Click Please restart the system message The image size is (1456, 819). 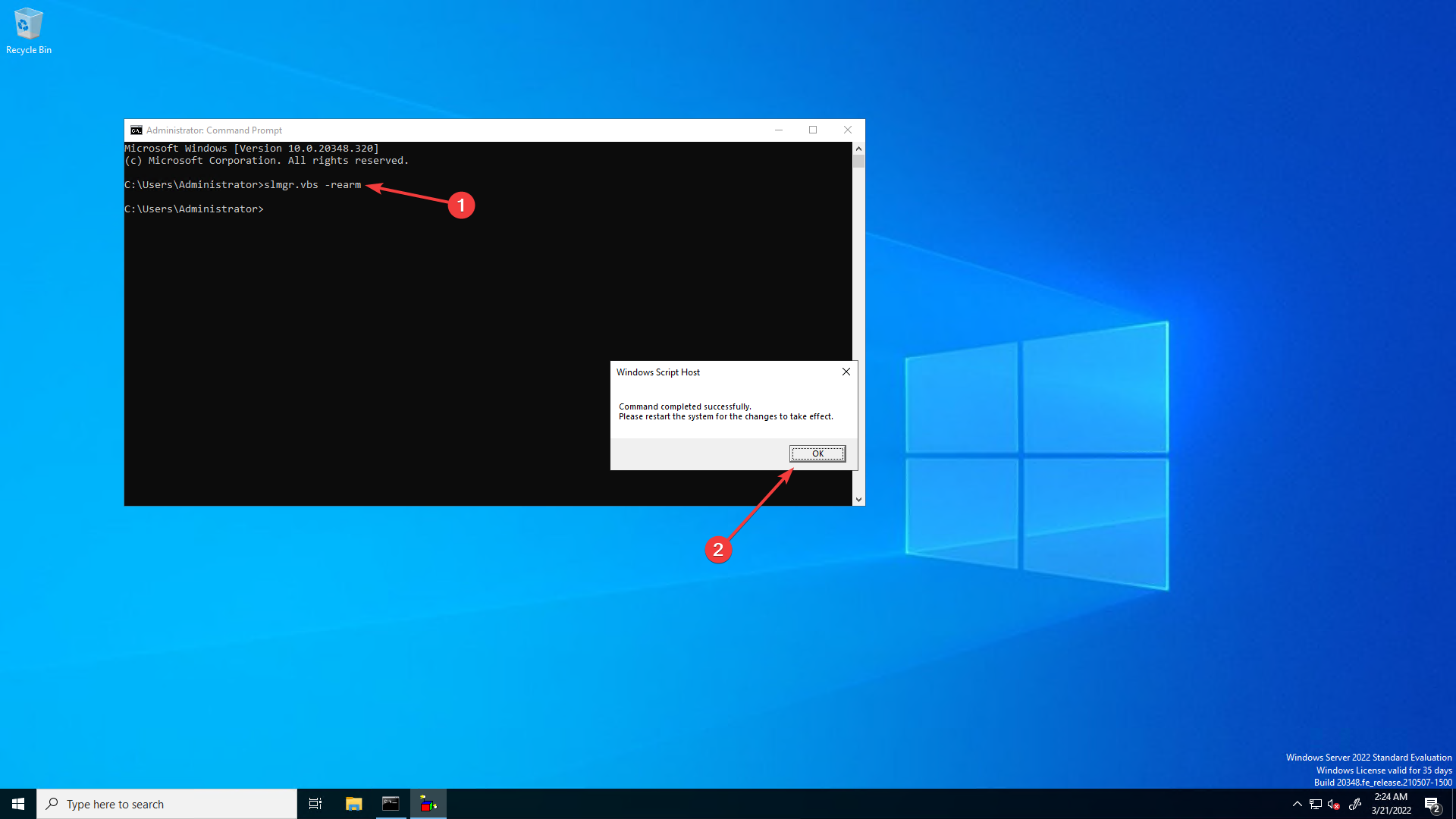click(726, 416)
